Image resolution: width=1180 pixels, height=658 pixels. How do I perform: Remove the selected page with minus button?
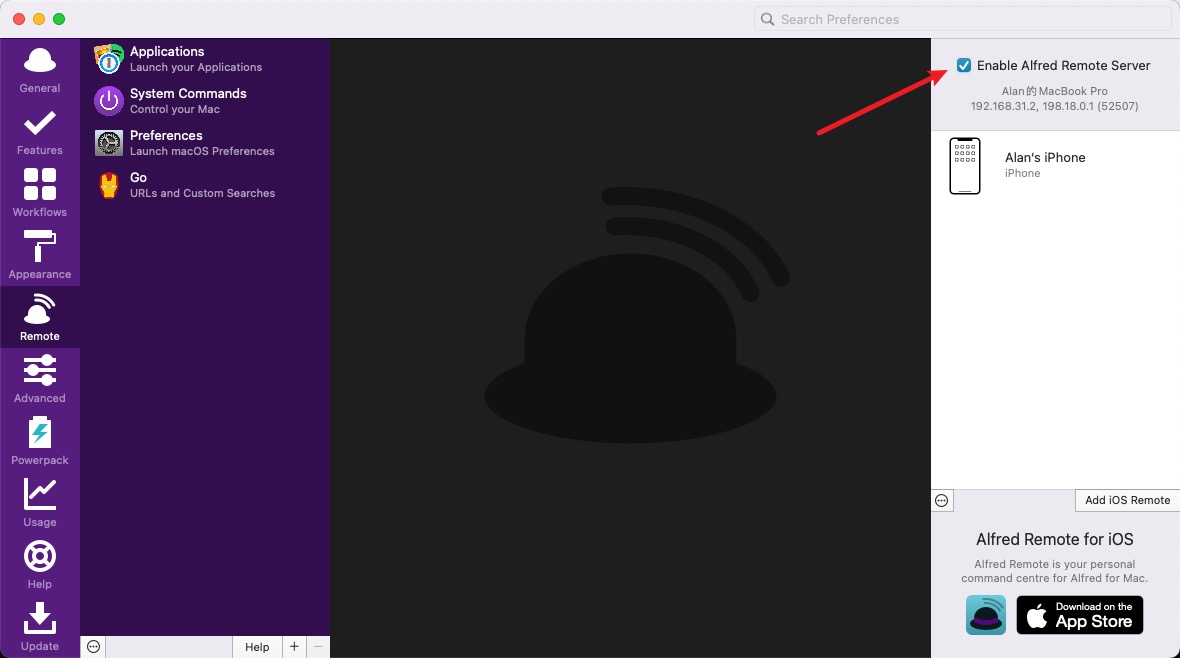coord(318,647)
